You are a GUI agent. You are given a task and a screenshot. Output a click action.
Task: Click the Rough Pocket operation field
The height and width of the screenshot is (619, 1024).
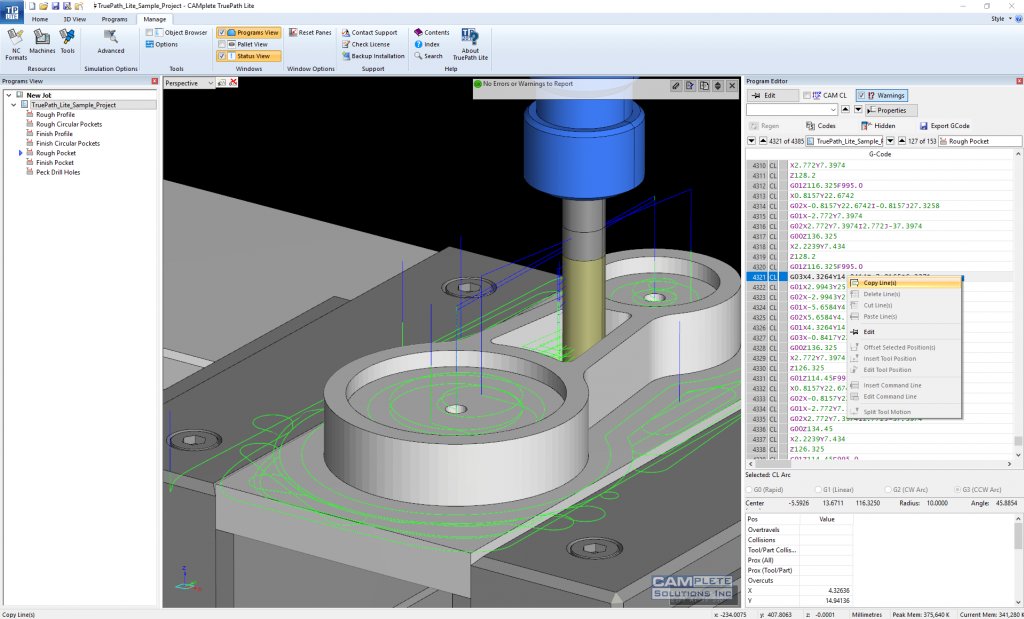point(980,141)
